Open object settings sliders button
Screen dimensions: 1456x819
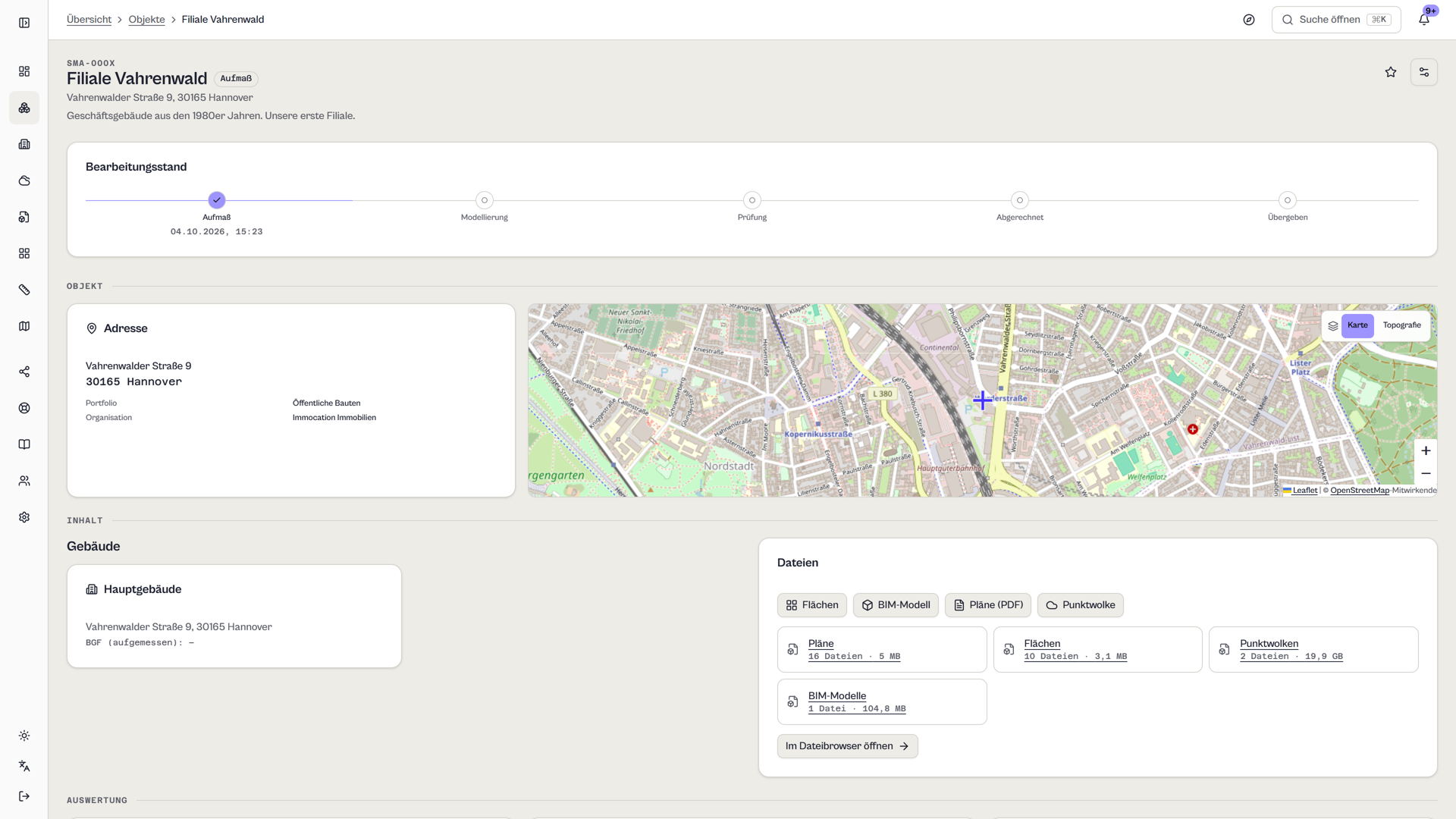[1424, 72]
